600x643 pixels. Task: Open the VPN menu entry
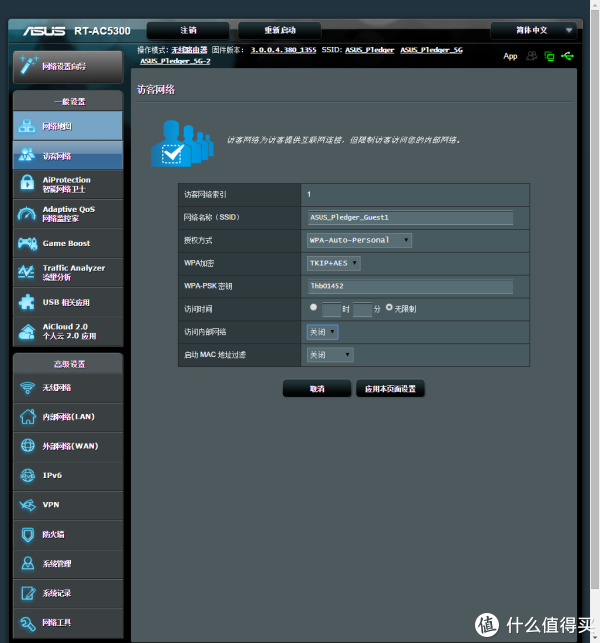coord(68,505)
